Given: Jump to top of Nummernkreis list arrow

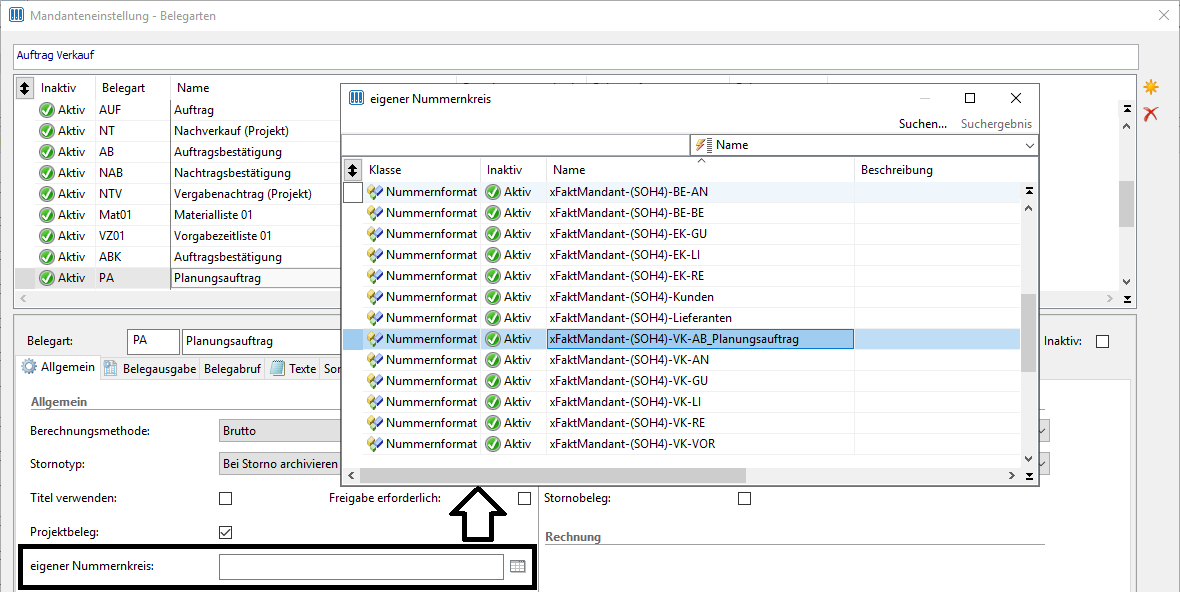Looking at the screenshot, I should 1029,191.
